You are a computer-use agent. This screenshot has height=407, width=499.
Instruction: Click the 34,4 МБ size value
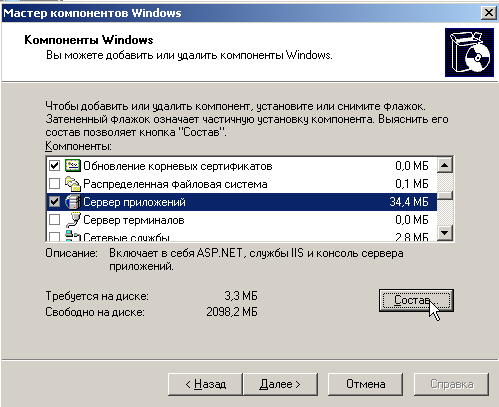(x=409, y=202)
